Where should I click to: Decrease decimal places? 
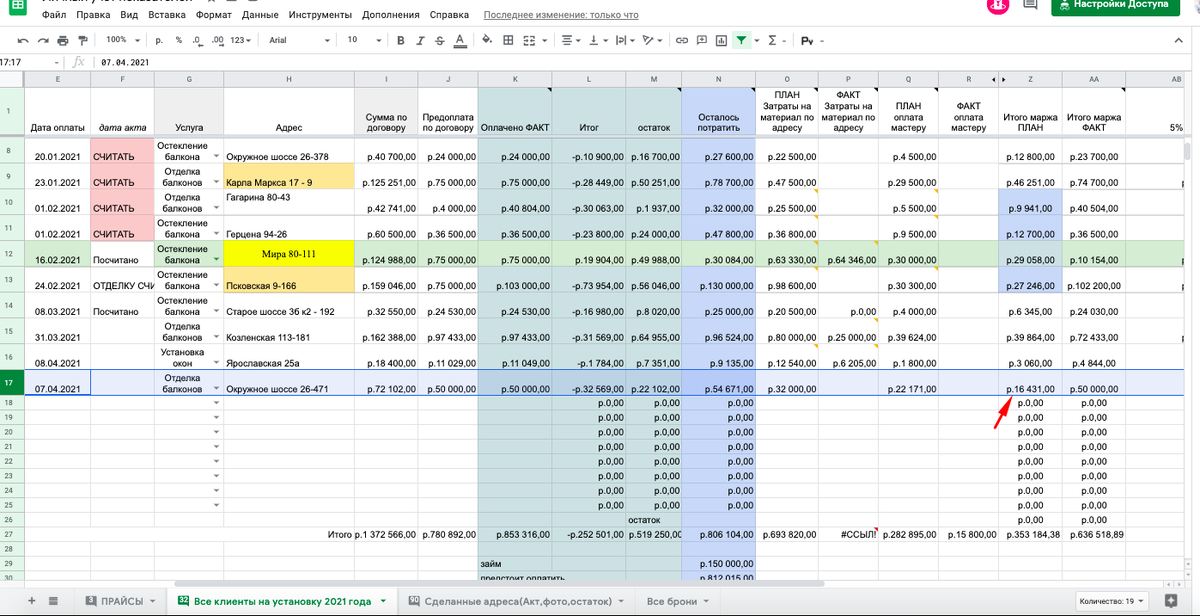[197, 40]
